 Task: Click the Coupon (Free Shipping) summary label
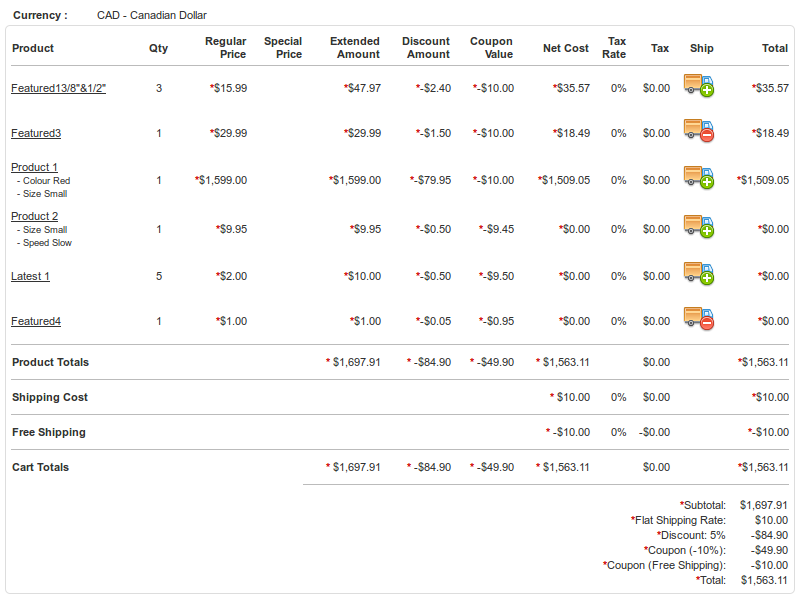pos(666,565)
